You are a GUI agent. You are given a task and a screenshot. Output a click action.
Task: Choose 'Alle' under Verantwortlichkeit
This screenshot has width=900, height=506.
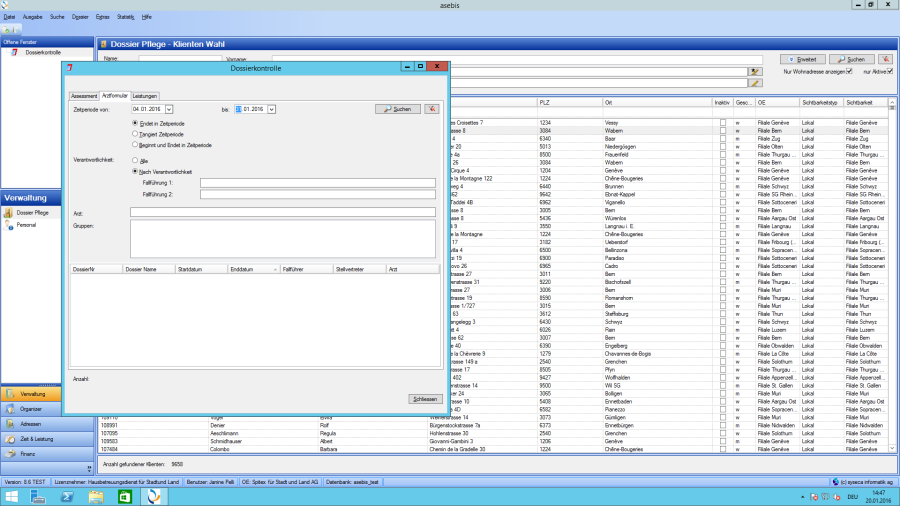point(135,159)
